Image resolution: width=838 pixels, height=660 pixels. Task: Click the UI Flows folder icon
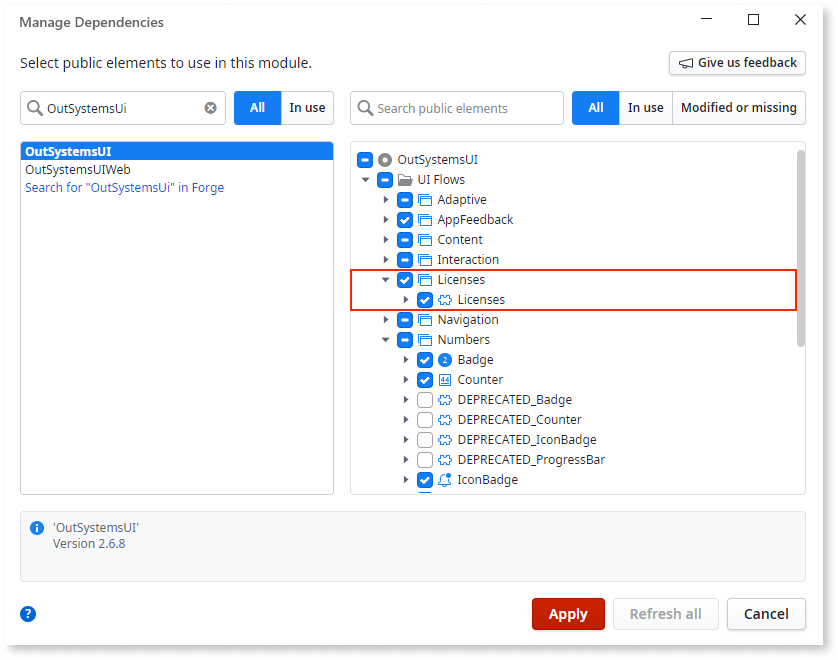coord(404,180)
